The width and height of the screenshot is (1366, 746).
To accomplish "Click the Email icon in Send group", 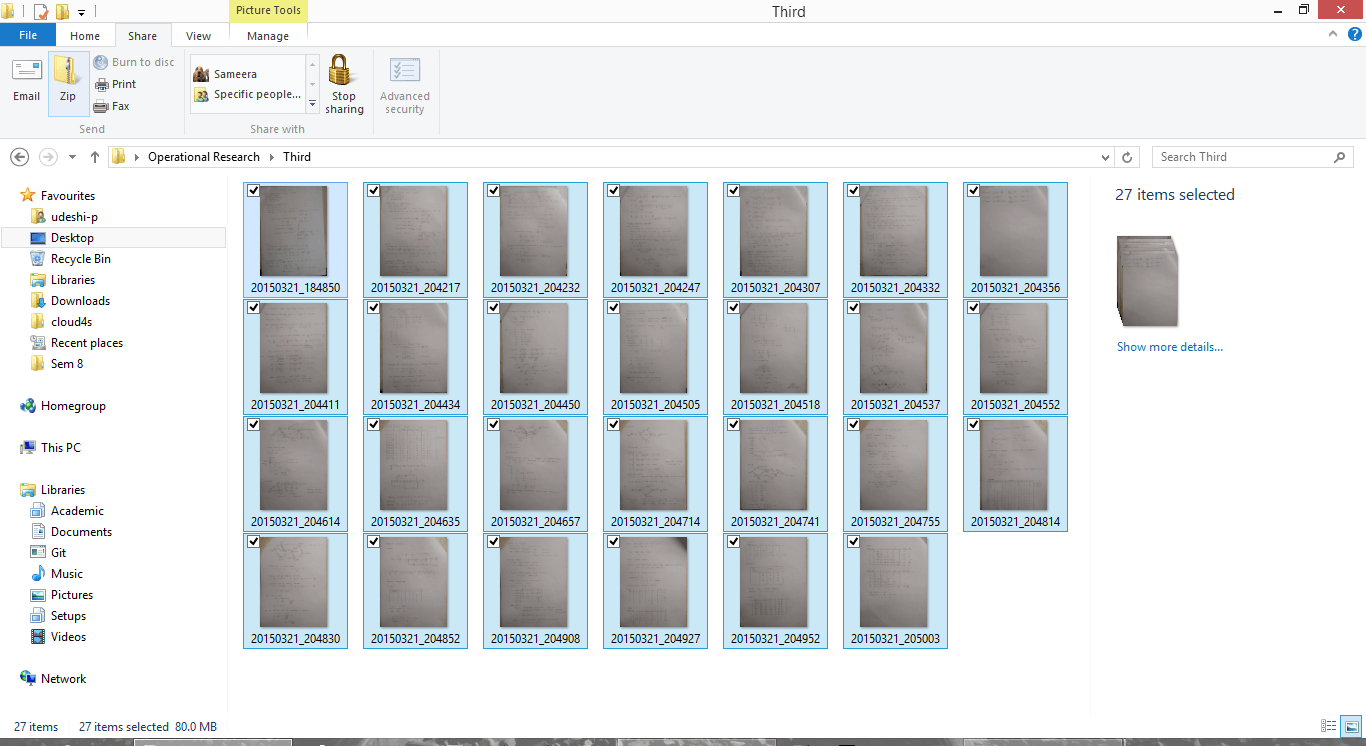I will [x=27, y=72].
